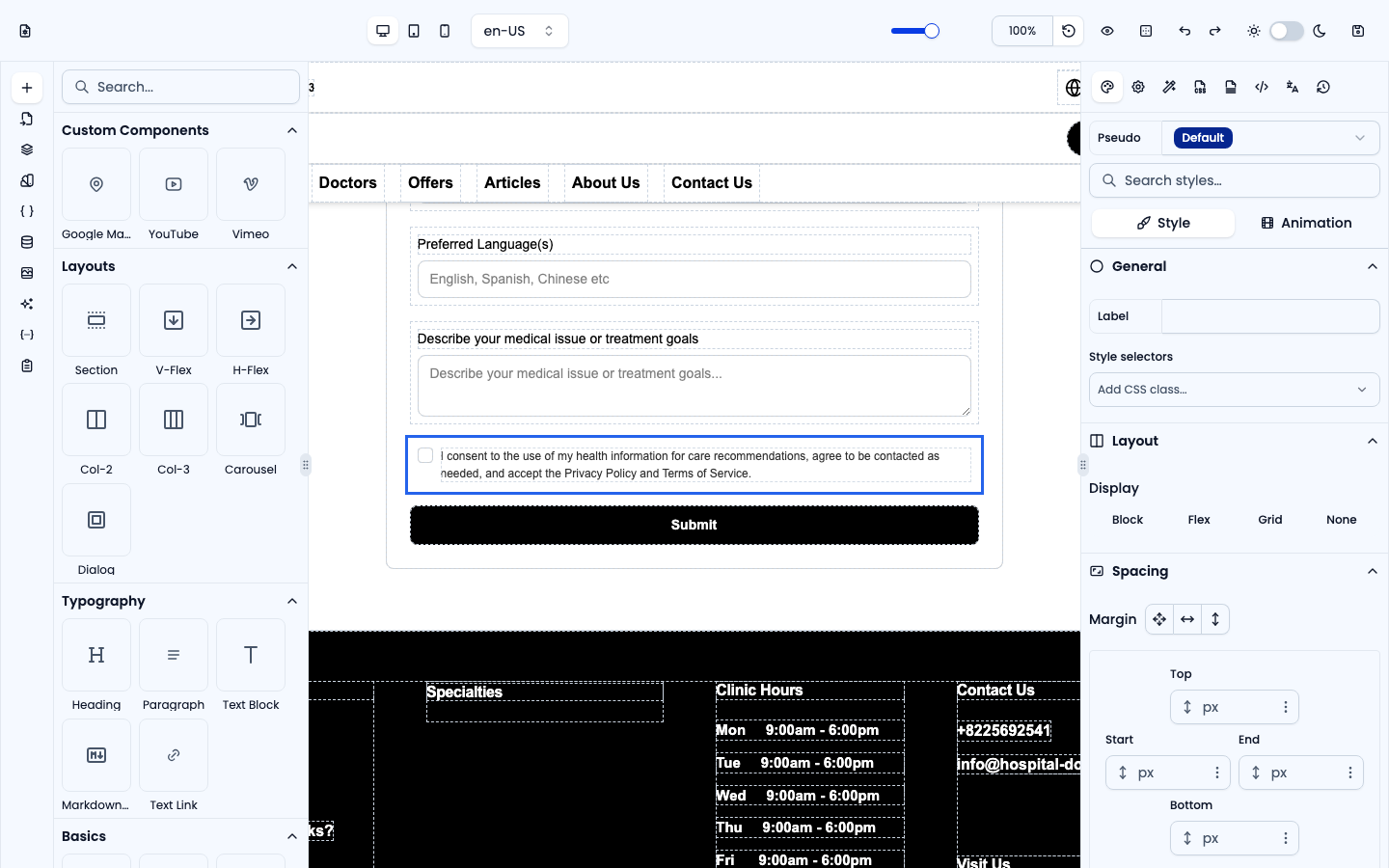This screenshot has height=868, width=1389.
Task: Click the plus add-component sidebar icon
Action: click(x=27, y=88)
